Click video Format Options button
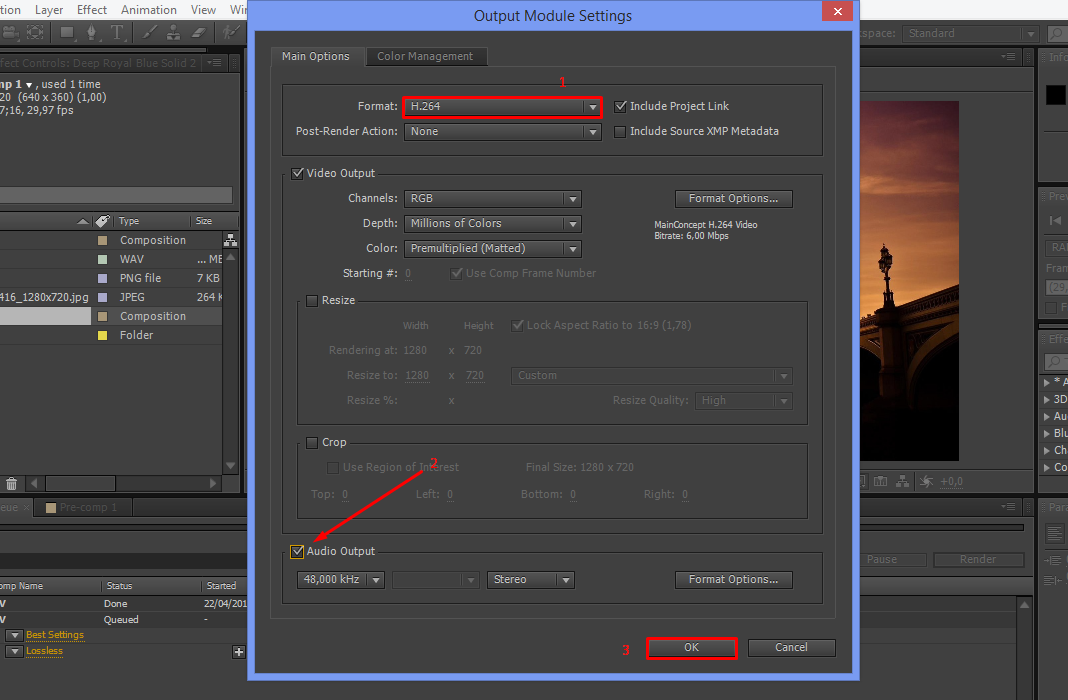1068x700 pixels. (x=734, y=199)
